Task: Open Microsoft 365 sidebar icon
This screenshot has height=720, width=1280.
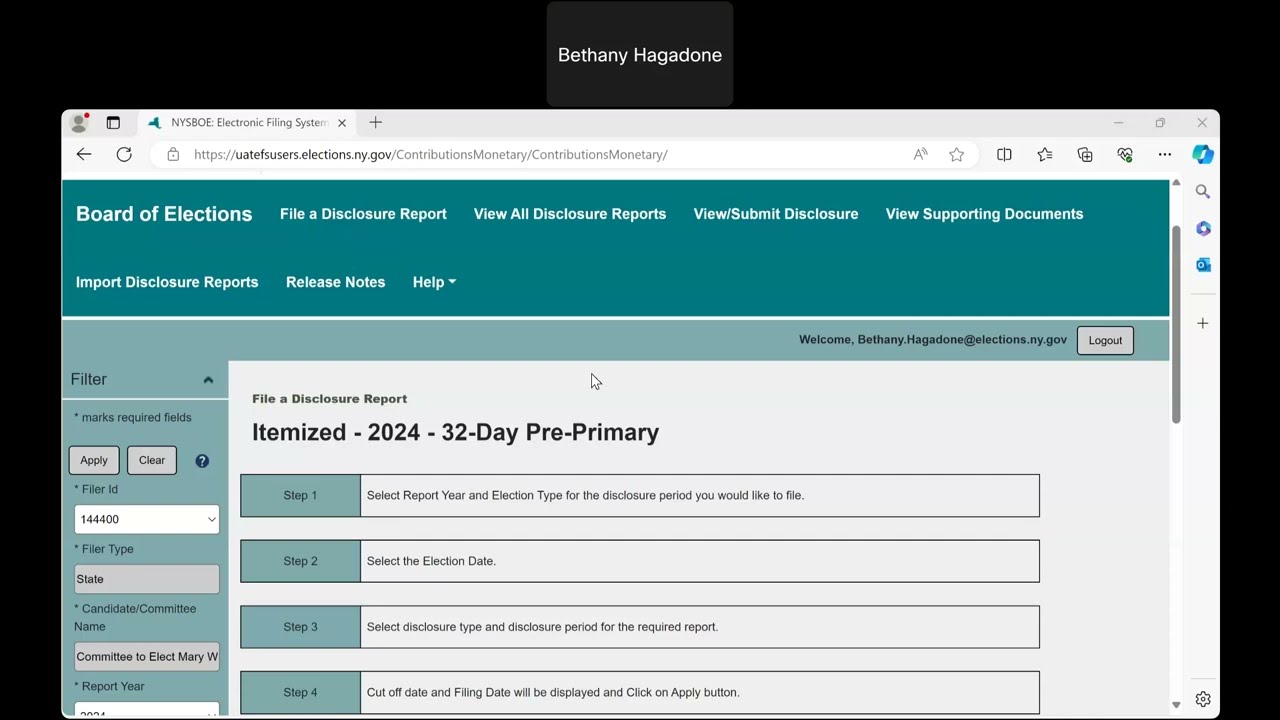Action: 1203,228
